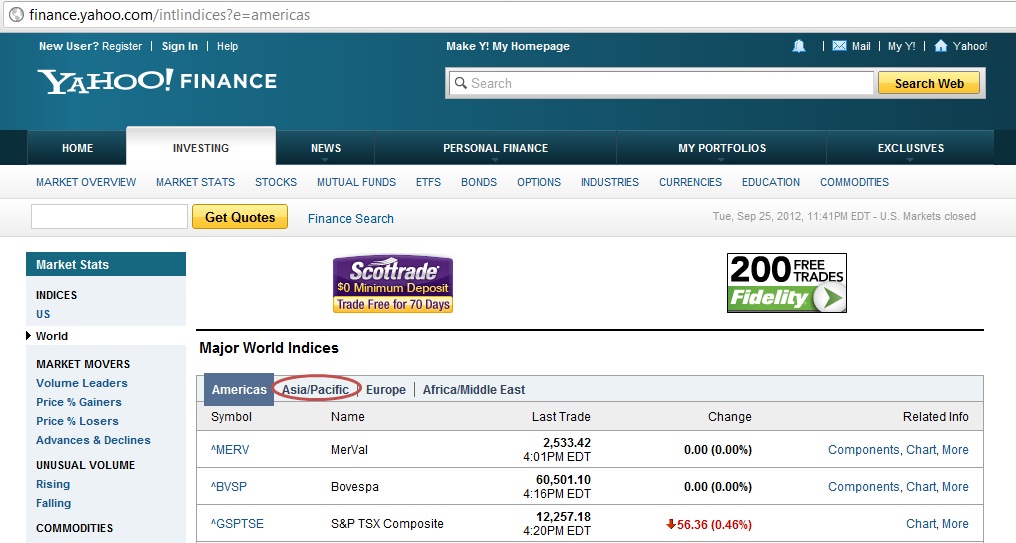Open the ^BVSP symbol link

pyautogui.click(x=229, y=487)
